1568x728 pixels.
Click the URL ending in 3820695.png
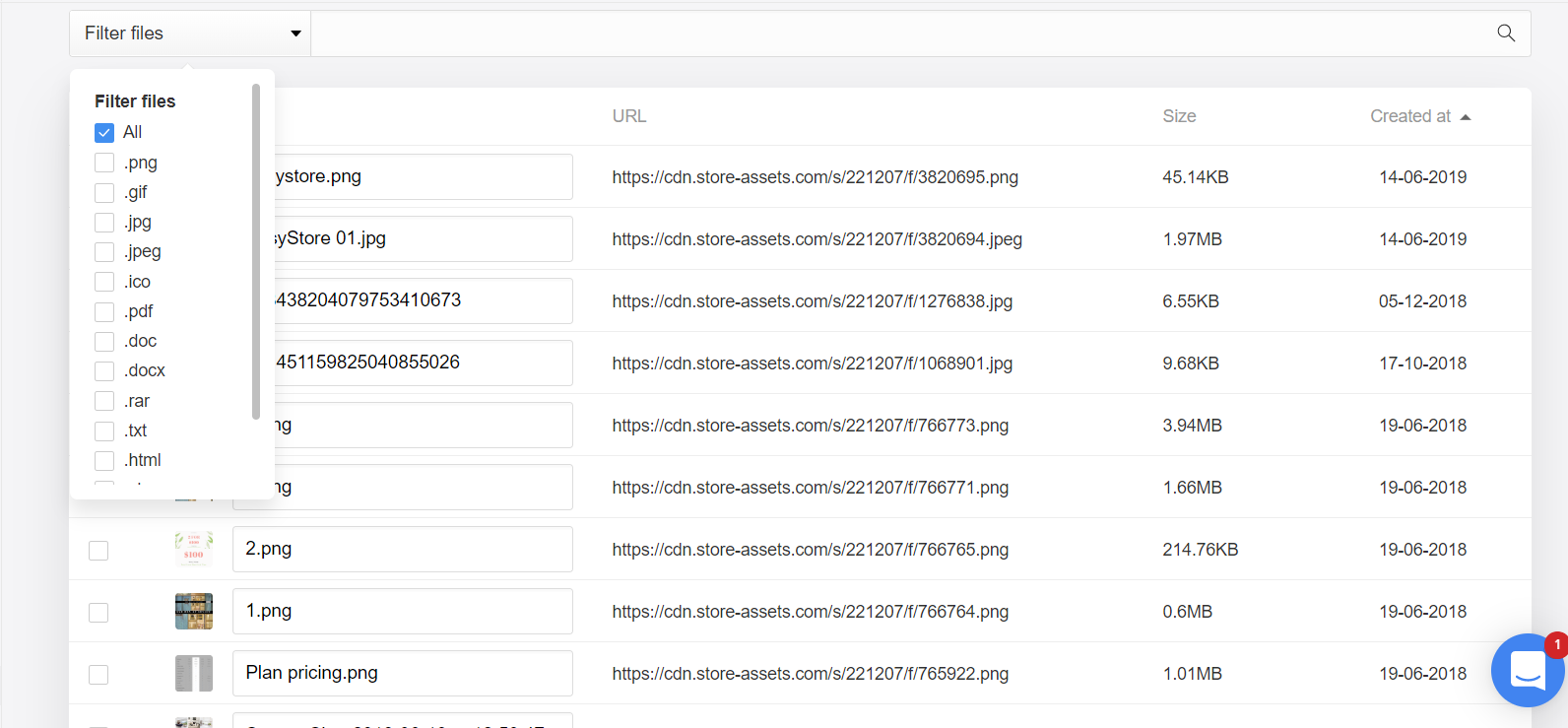816,177
